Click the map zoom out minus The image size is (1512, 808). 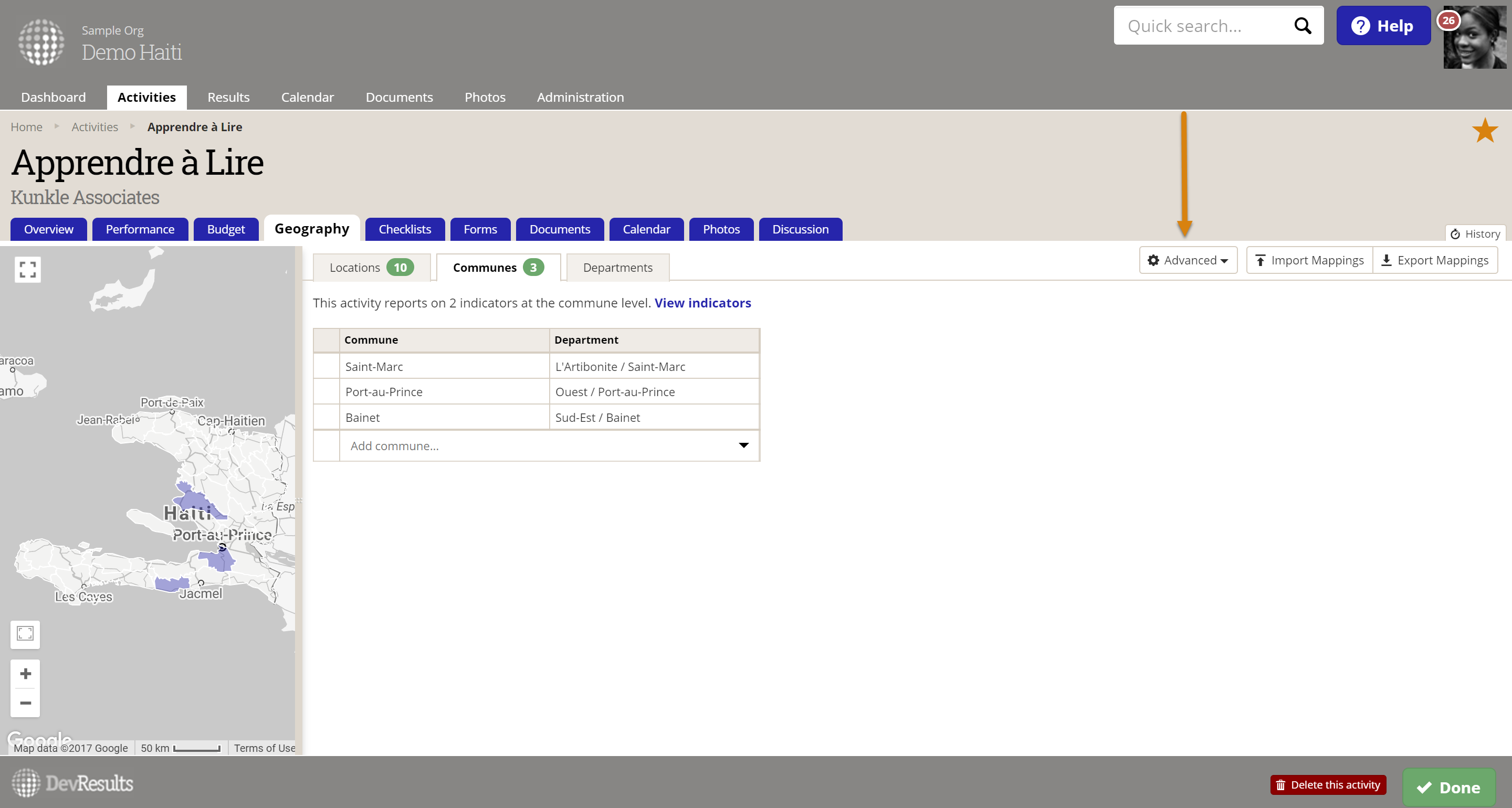pyautogui.click(x=25, y=703)
